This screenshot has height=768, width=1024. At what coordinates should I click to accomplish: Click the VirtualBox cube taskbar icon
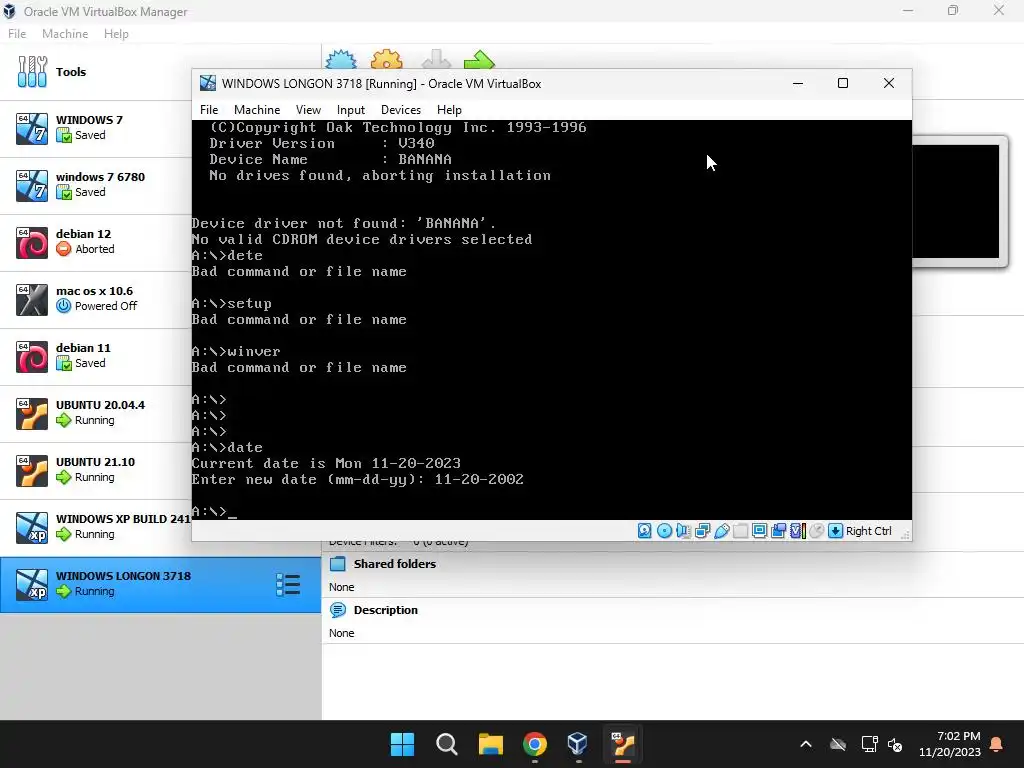point(578,744)
